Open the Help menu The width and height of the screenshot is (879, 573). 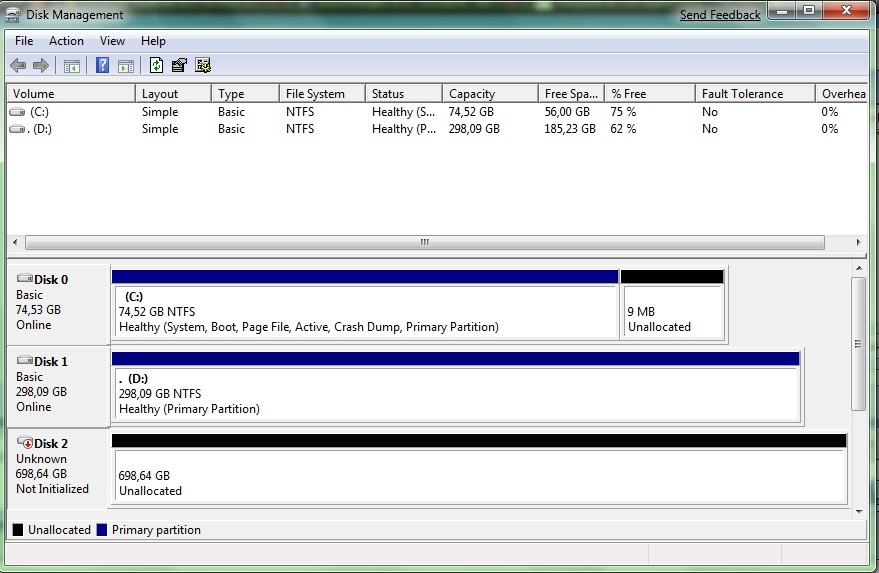pyautogui.click(x=153, y=41)
